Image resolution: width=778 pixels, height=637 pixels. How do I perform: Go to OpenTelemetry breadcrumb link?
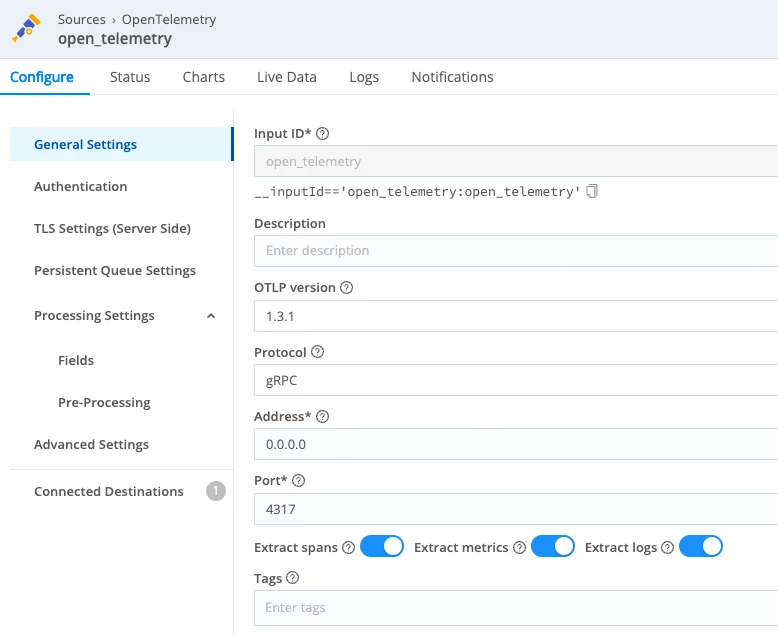(169, 19)
